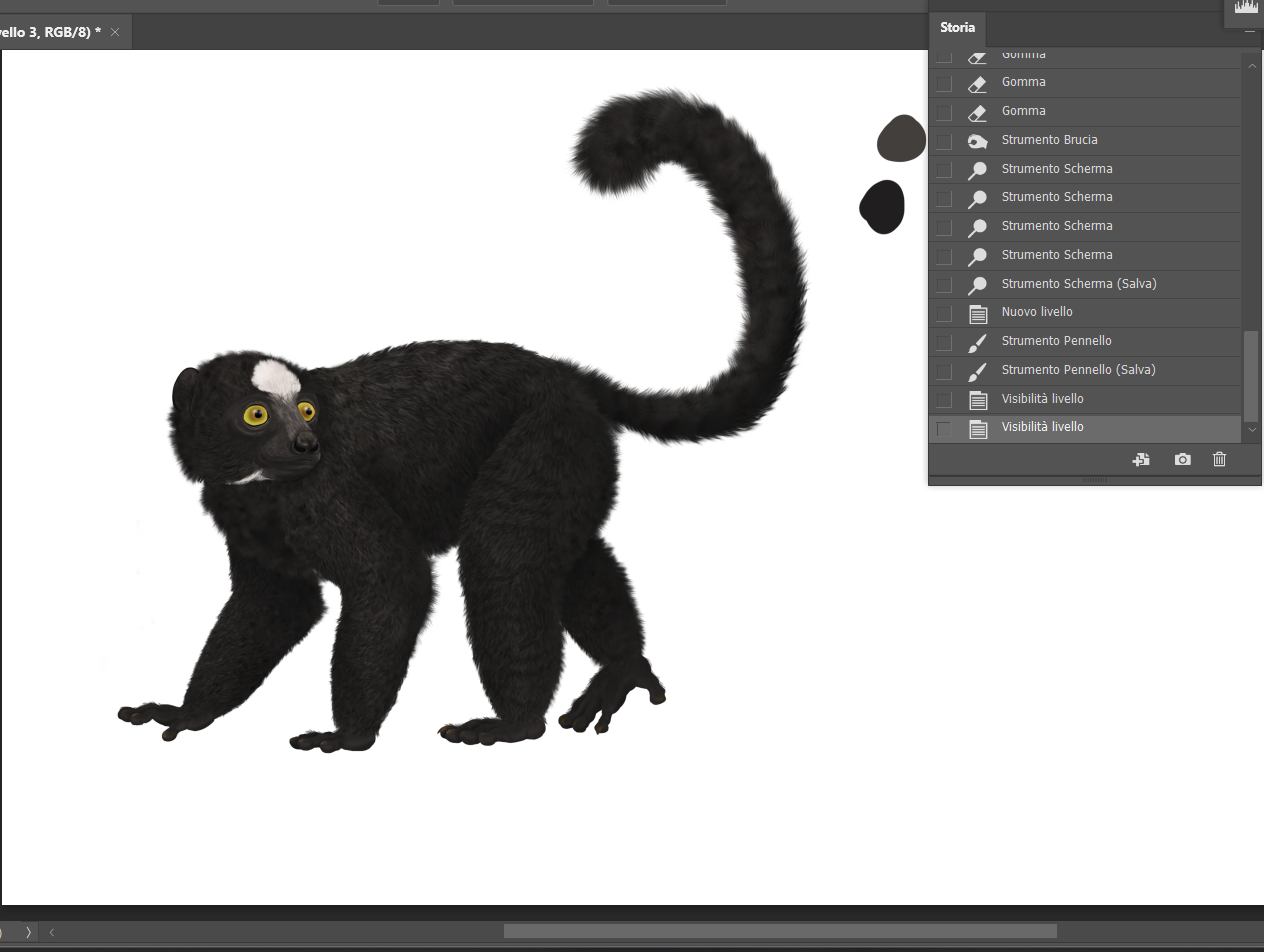Click the dodge icon beside Strumento Scherma (Salva)

(978, 285)
